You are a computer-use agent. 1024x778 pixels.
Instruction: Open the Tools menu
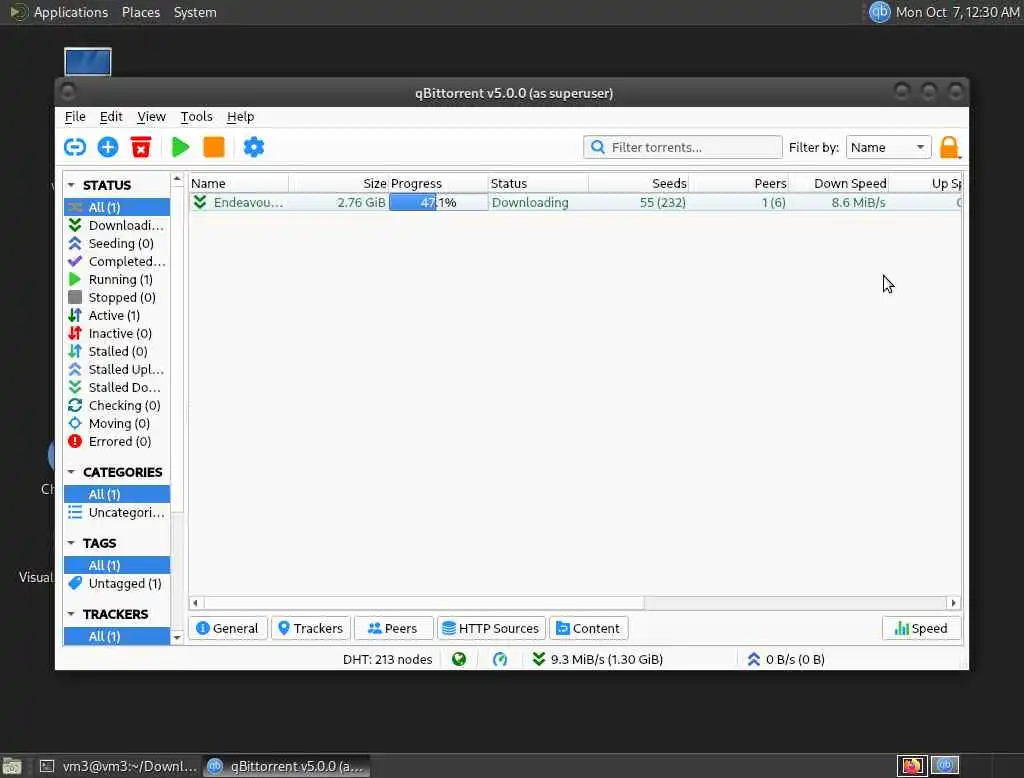[x=197, y=116]
